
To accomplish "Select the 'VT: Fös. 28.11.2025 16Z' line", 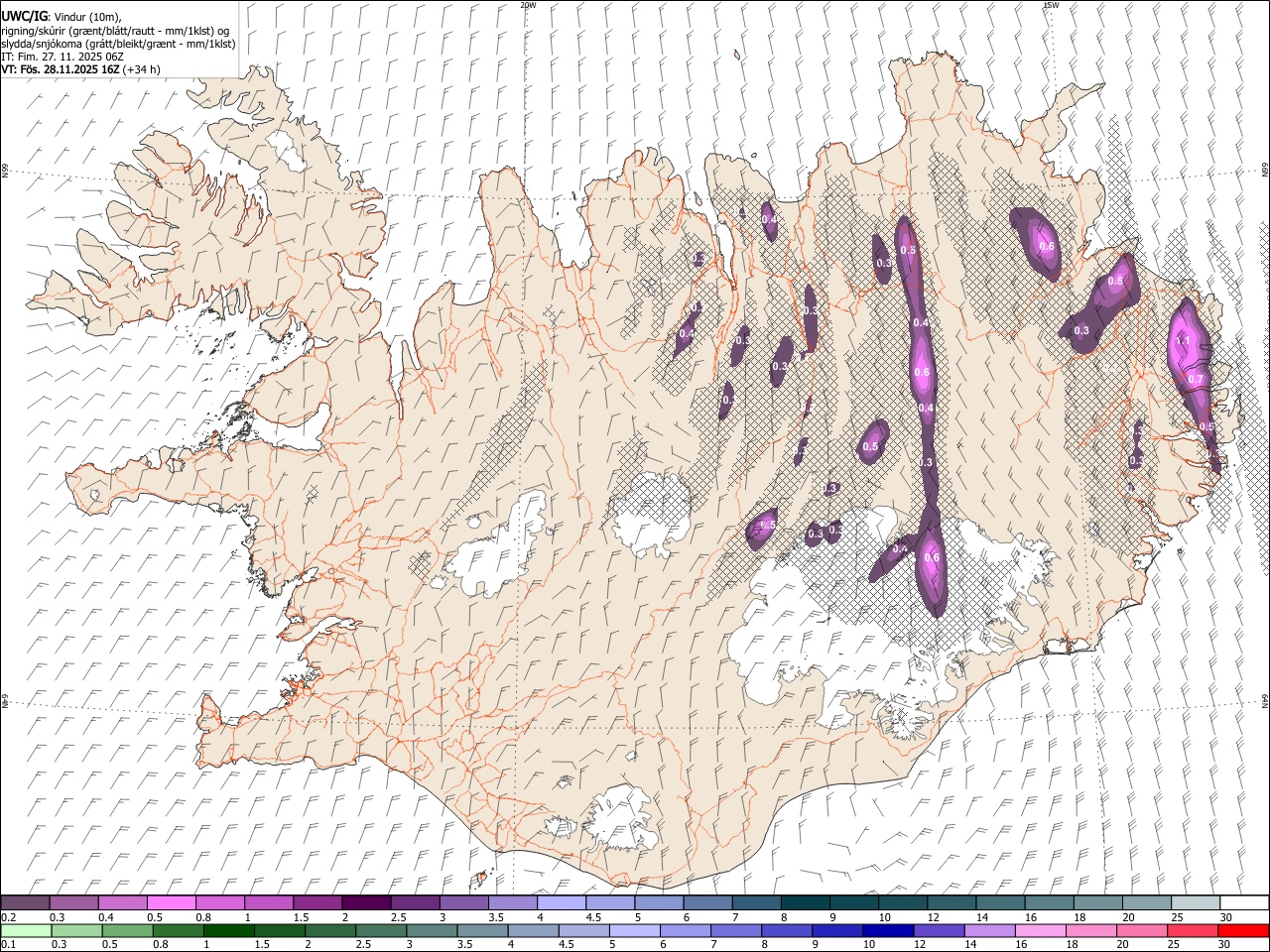I will (x=62, y=69).
